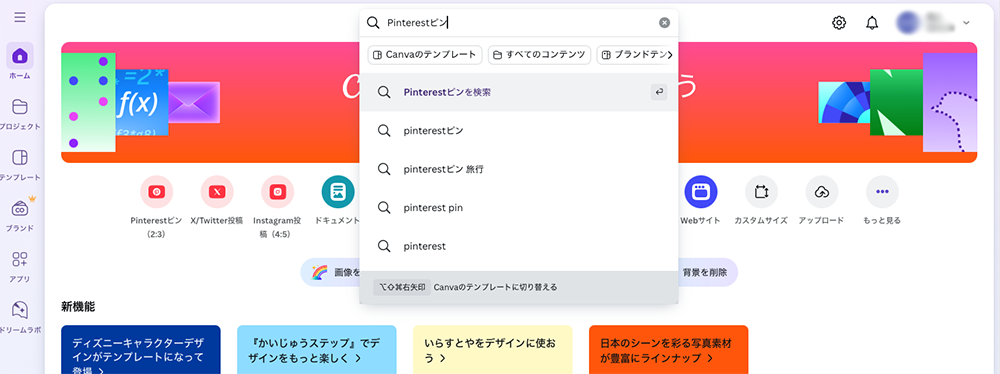Open Apps in sidebar
The height and width of the screenshot is (374, 1000).
point(20,266)
